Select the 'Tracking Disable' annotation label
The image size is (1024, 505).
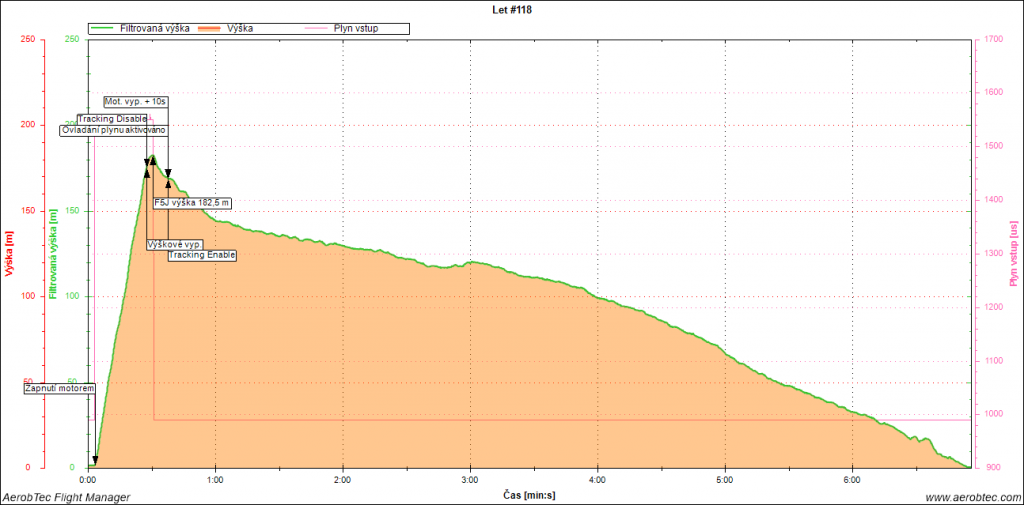[x=113, y=119]
